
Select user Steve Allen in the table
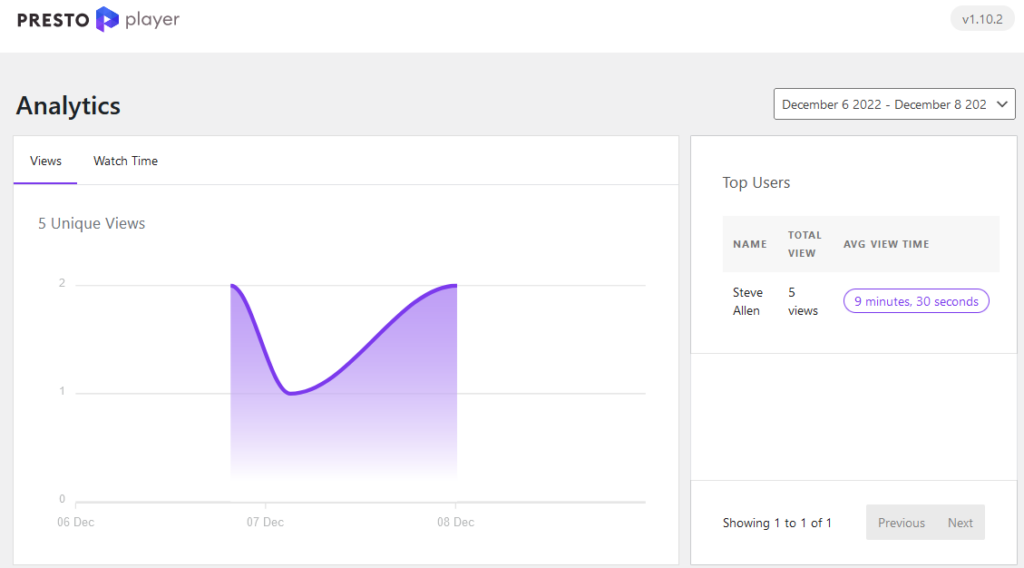click(747, 301)
